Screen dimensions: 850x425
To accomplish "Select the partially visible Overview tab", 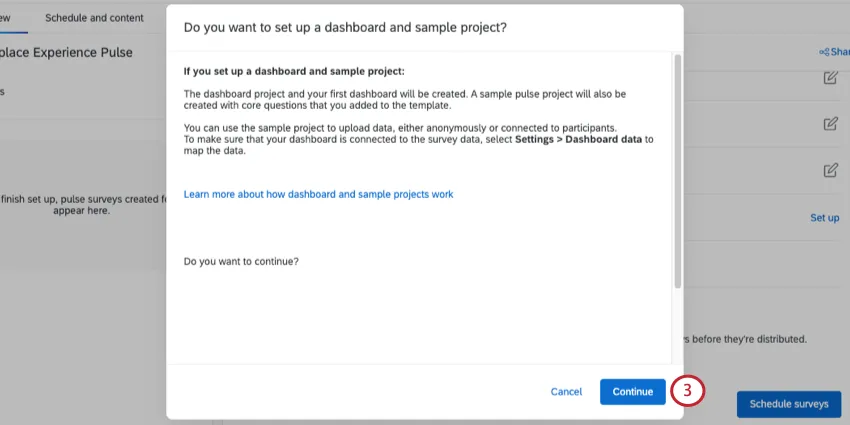I will (x=8, y=18).
